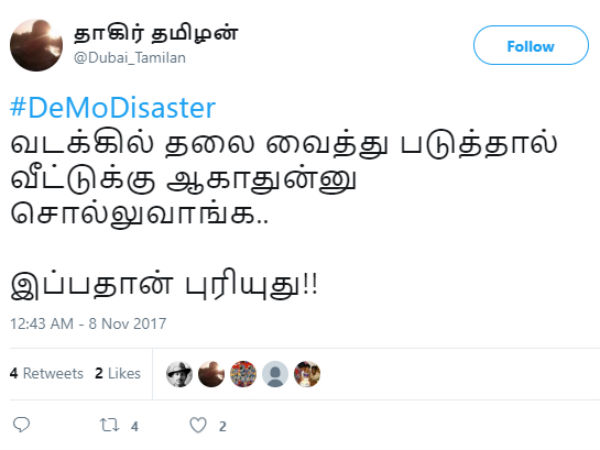Viewport: 600px width, 450px height.
Task: Open the last avatar in the likers row
Action: (307, 374)
